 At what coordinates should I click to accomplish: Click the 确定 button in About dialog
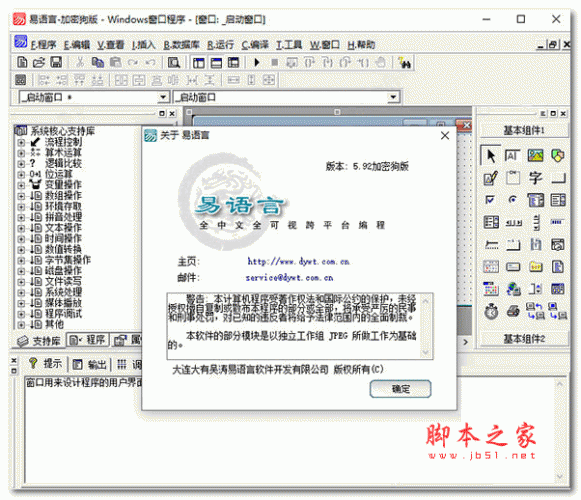[401, 389]
